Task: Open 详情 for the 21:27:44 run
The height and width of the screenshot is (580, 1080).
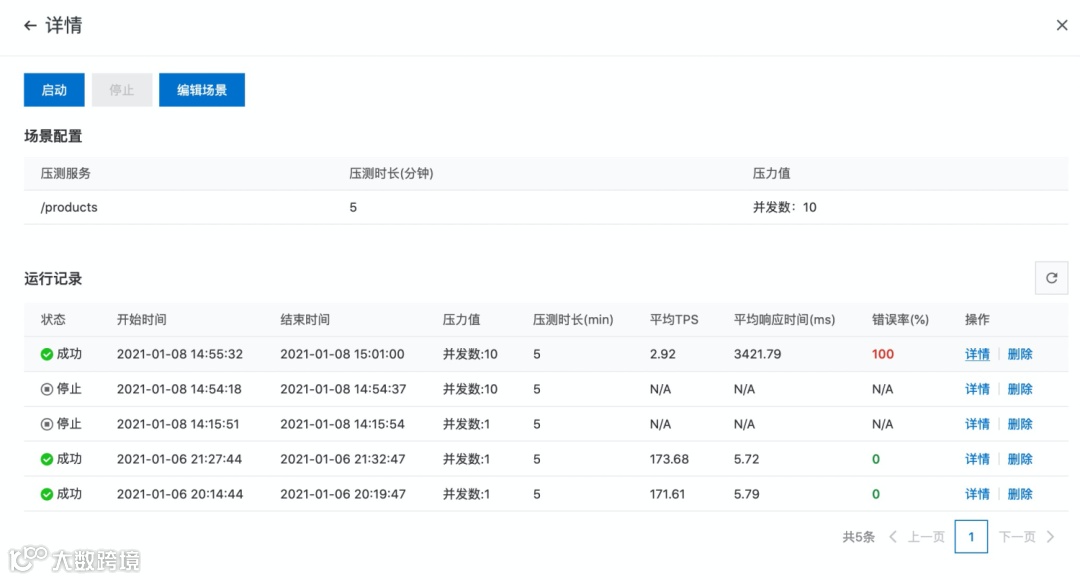Action: pyautogui.click(x=977, y=459)
